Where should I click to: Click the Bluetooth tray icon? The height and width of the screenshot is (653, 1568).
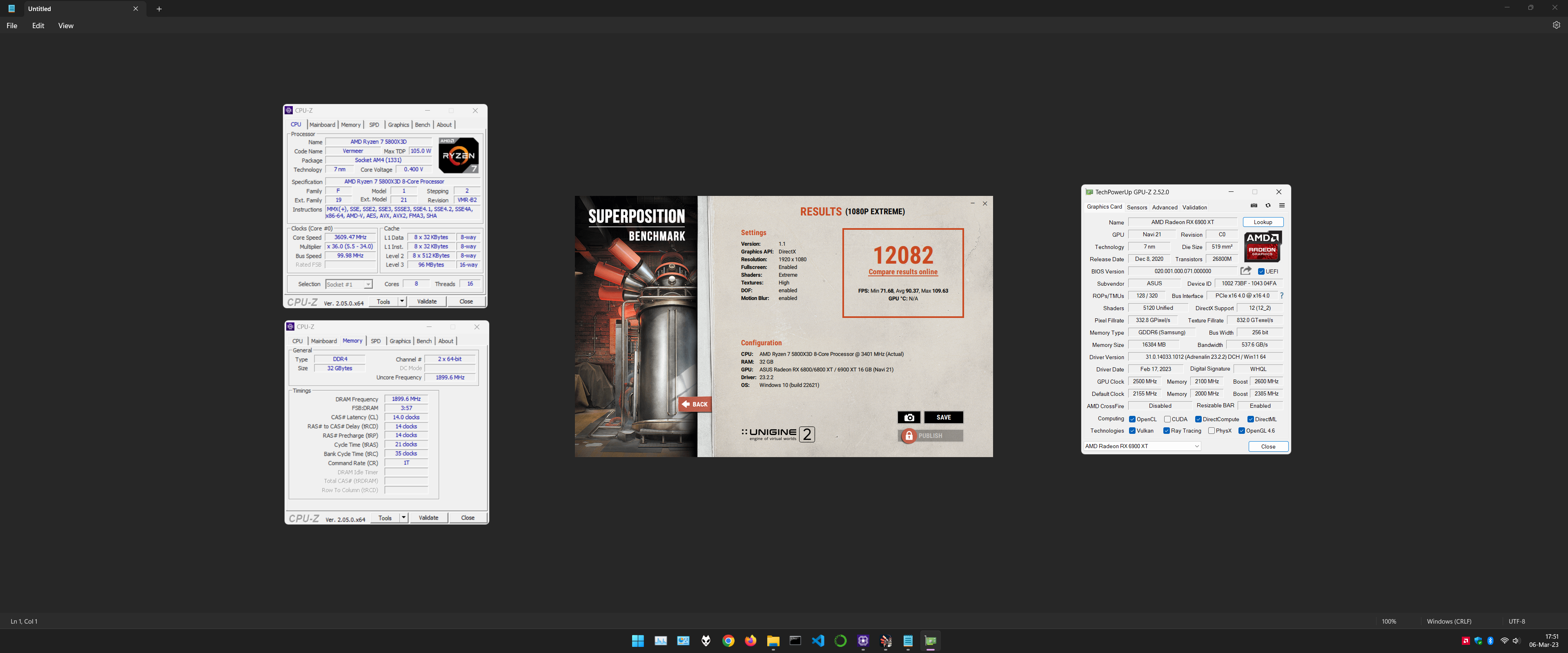click(x=1491, y=641)
